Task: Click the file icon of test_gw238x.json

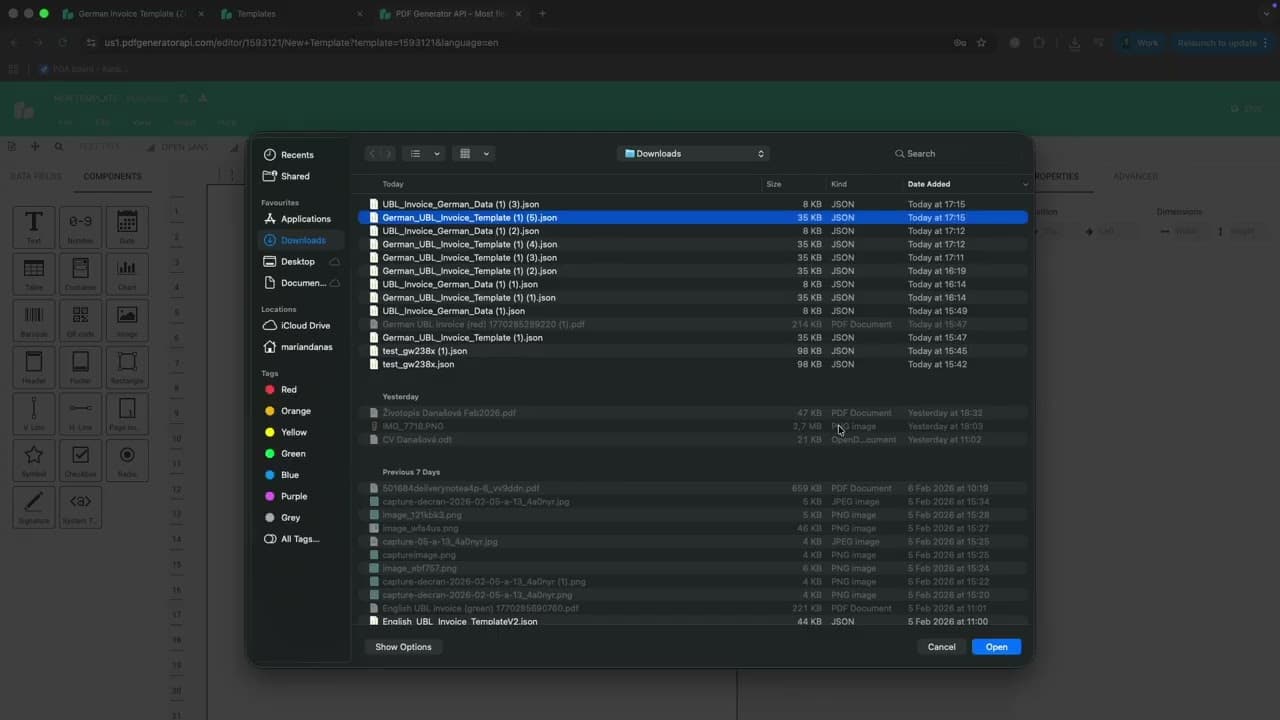Action: (374, 365)
